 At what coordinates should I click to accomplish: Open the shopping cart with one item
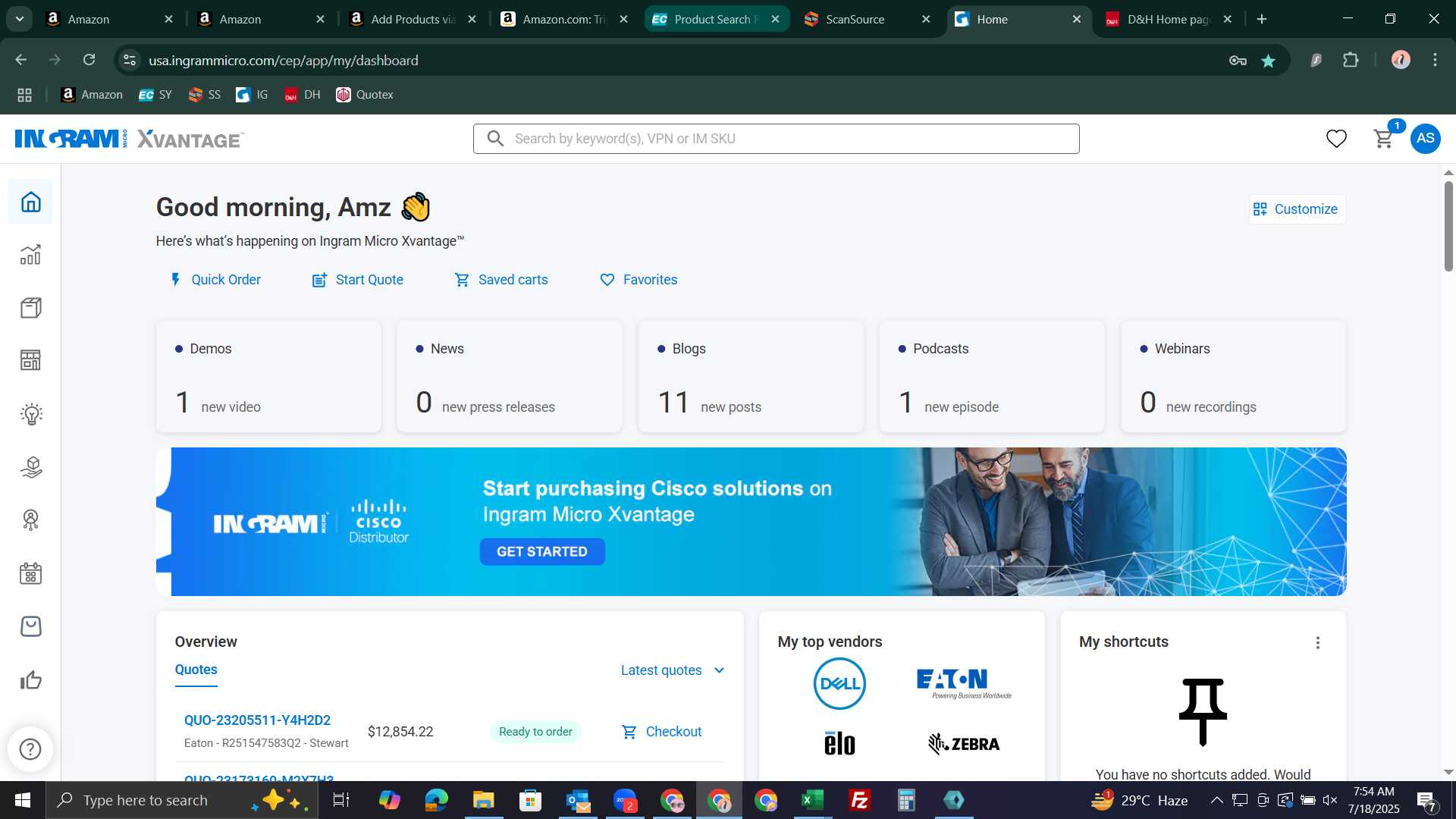[1384, 139]
